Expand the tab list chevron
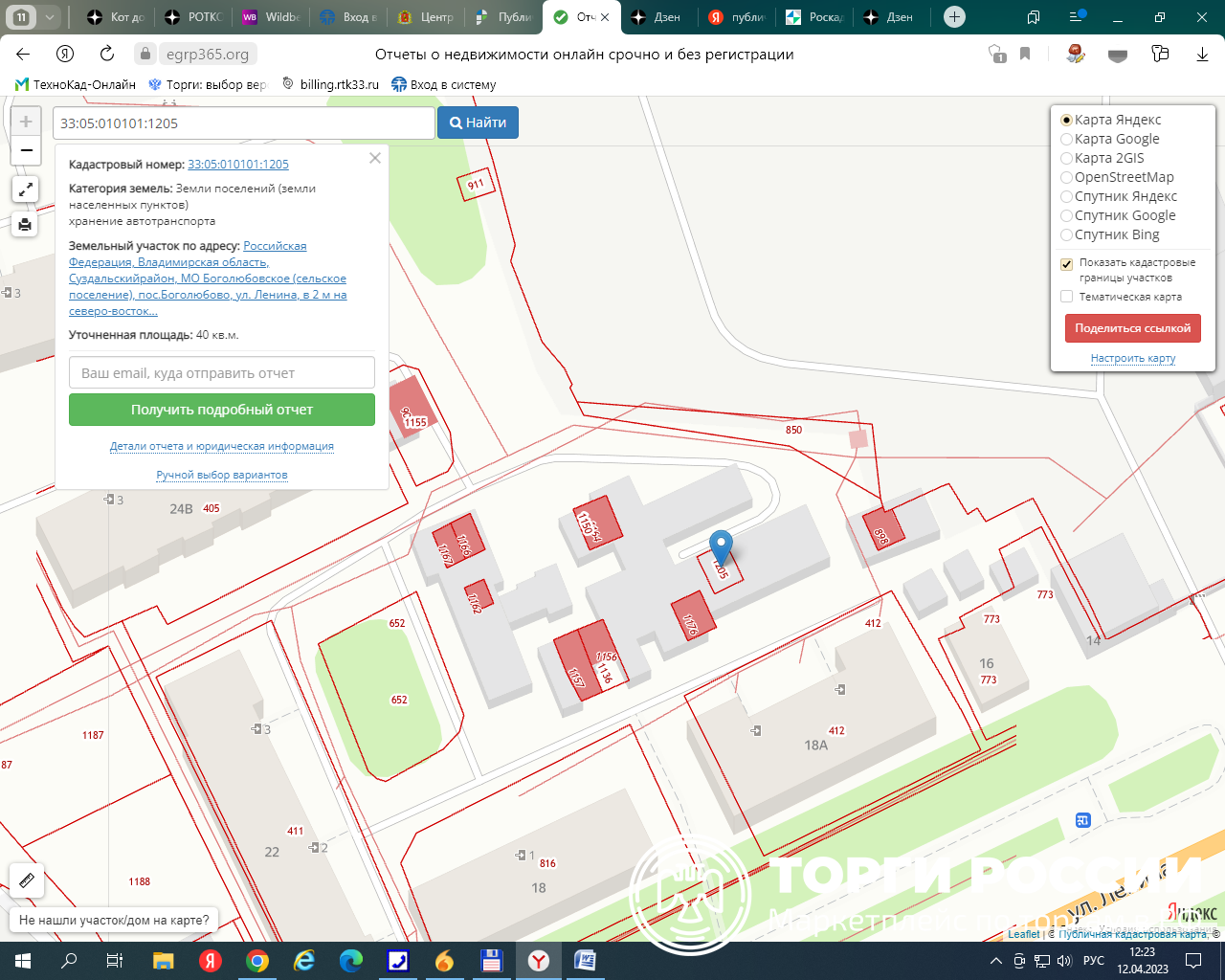1225x980 pixels. pos(50,17)
